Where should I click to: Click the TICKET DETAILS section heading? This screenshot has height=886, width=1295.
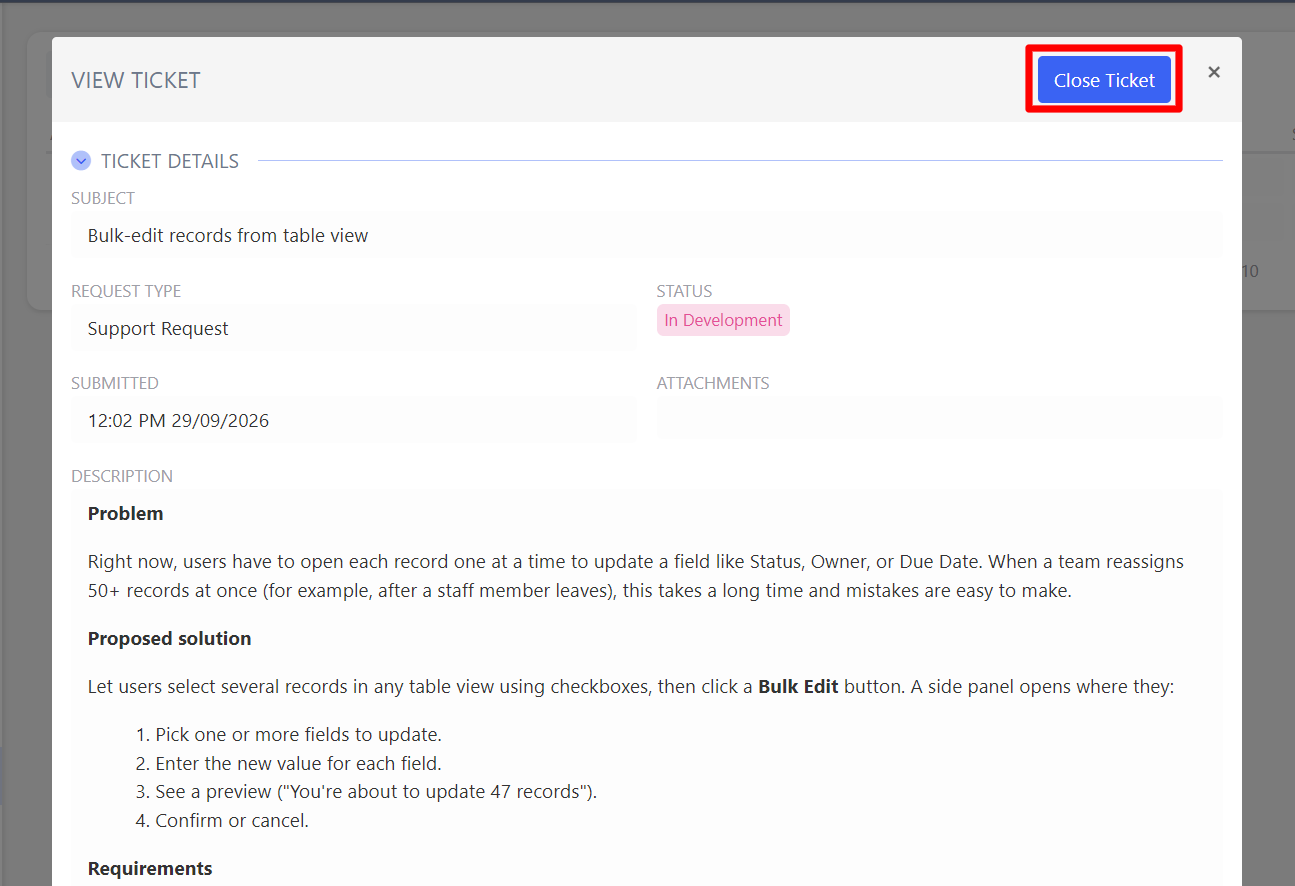[x=170, y=161]
